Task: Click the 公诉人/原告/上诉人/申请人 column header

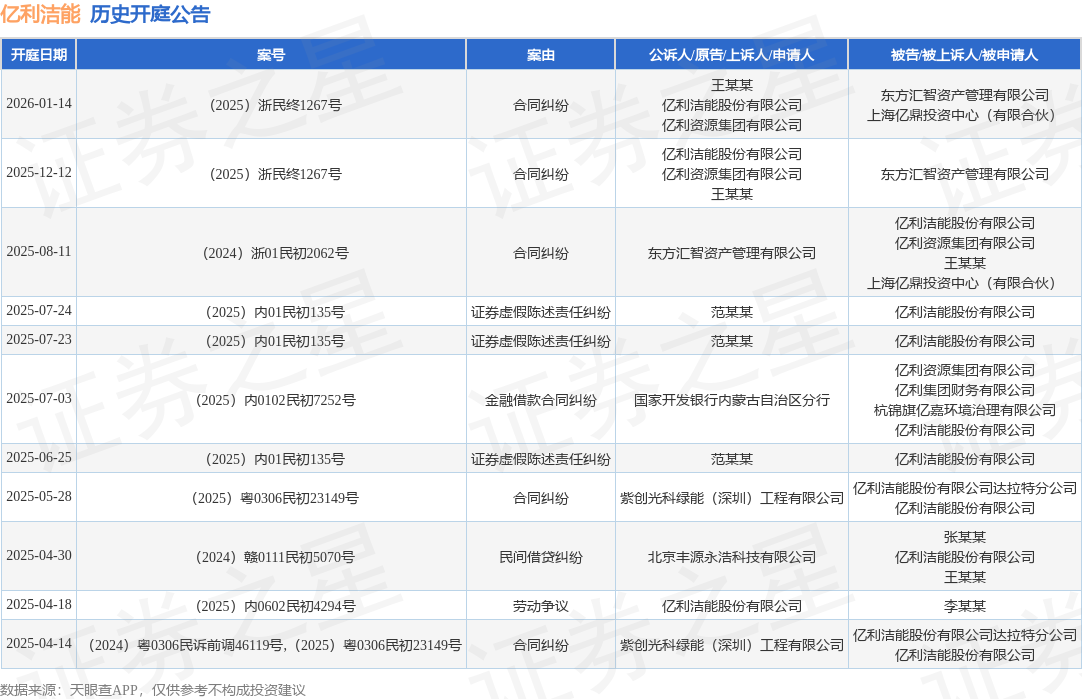Action: click(x=731, y=55)
